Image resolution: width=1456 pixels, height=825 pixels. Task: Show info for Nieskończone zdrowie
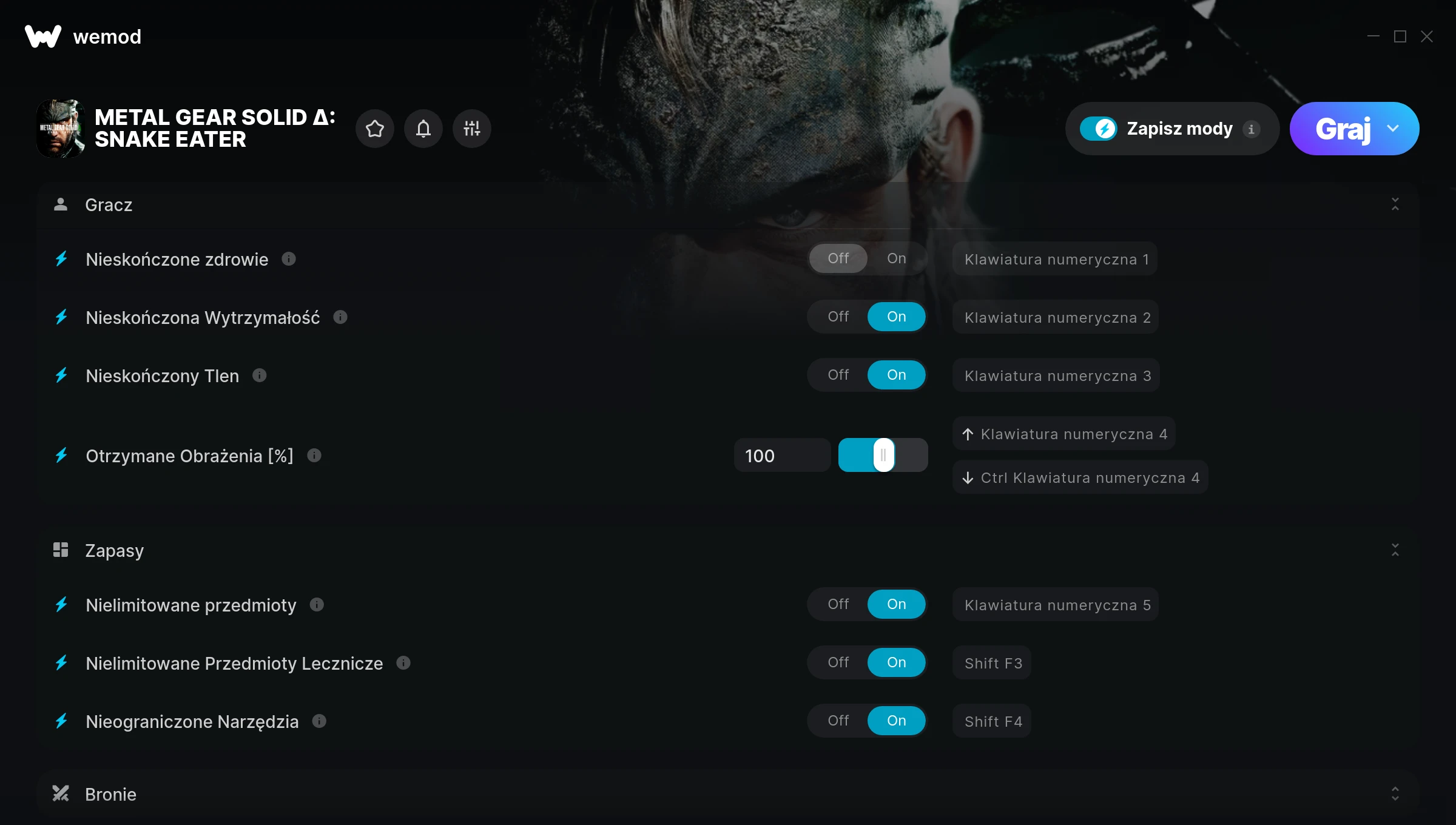[289, 259]
